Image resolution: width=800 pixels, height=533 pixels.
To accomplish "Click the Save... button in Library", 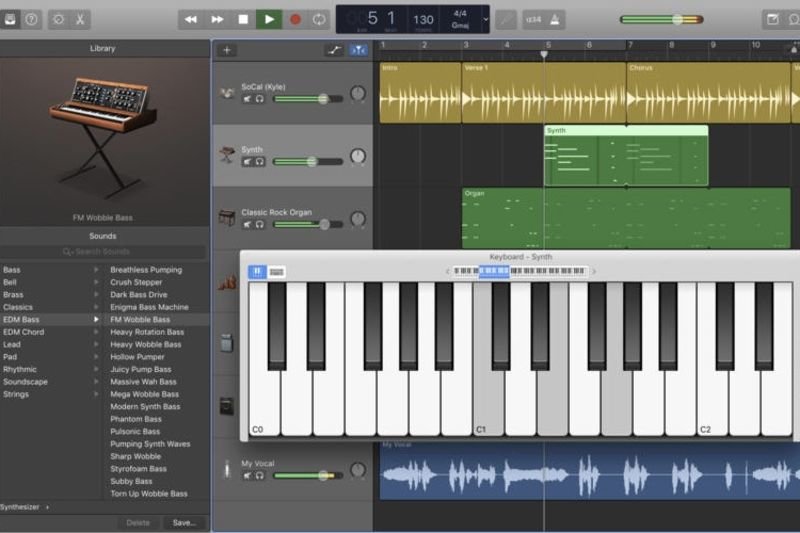I will (x=184, y=522).
